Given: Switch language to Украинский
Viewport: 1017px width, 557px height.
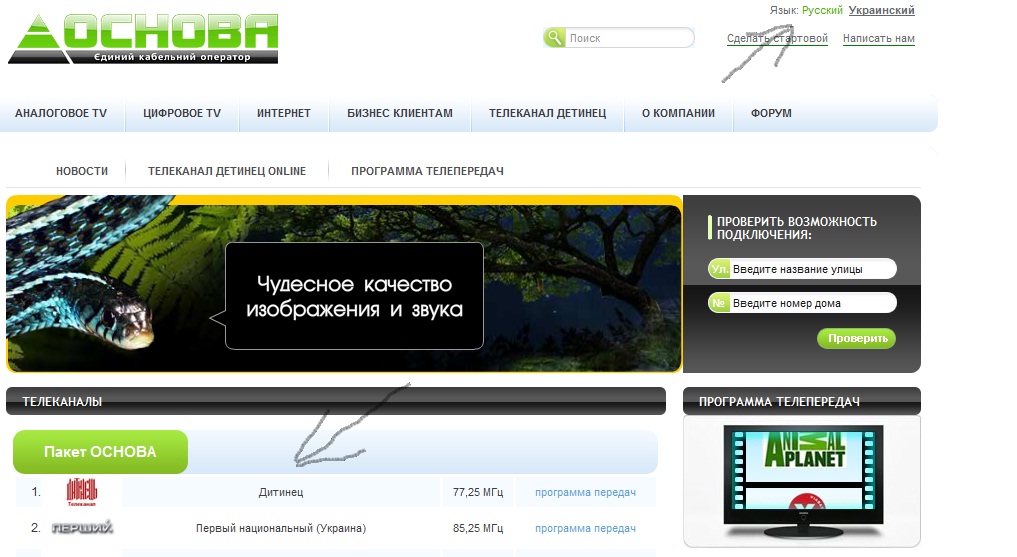Looking at the screenshot, I should [x=881, y=11].
